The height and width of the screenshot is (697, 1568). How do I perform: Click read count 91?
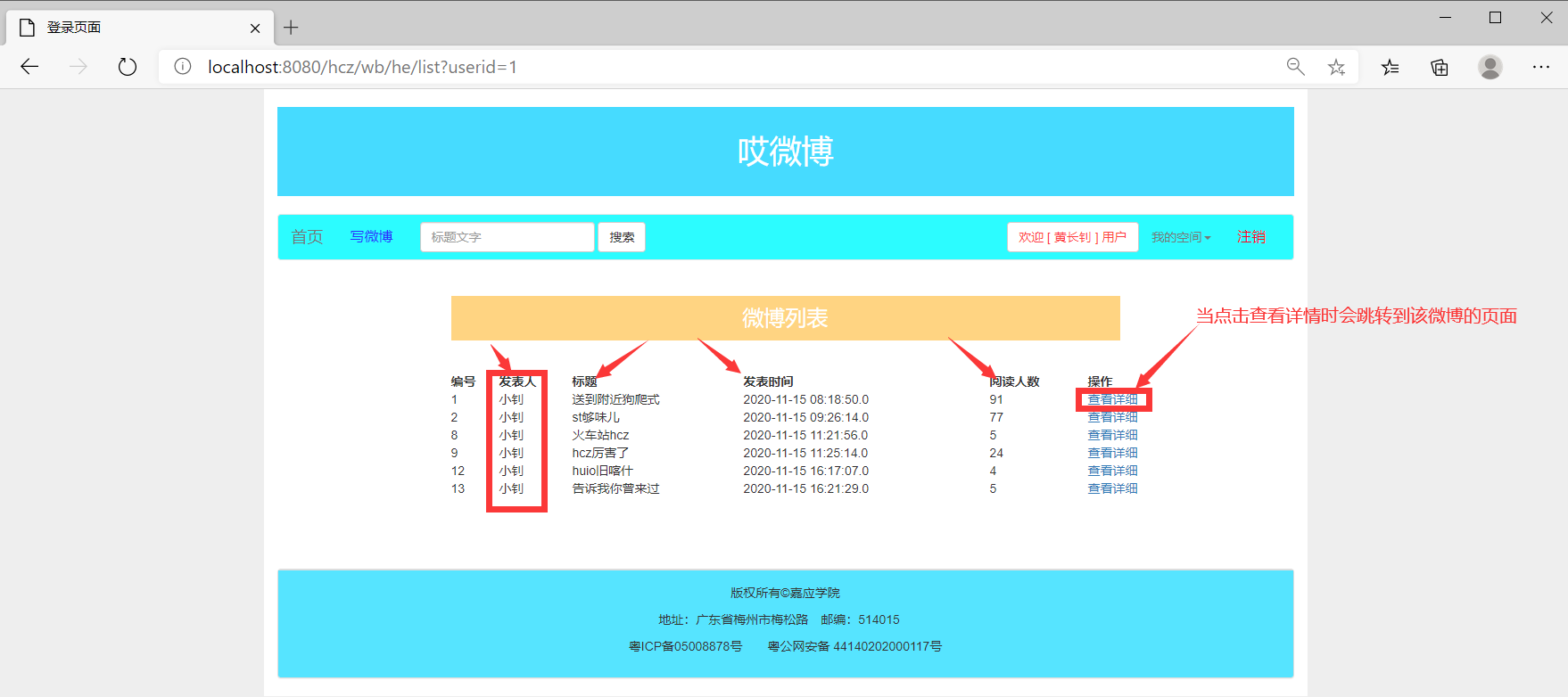tap(996, 399)
